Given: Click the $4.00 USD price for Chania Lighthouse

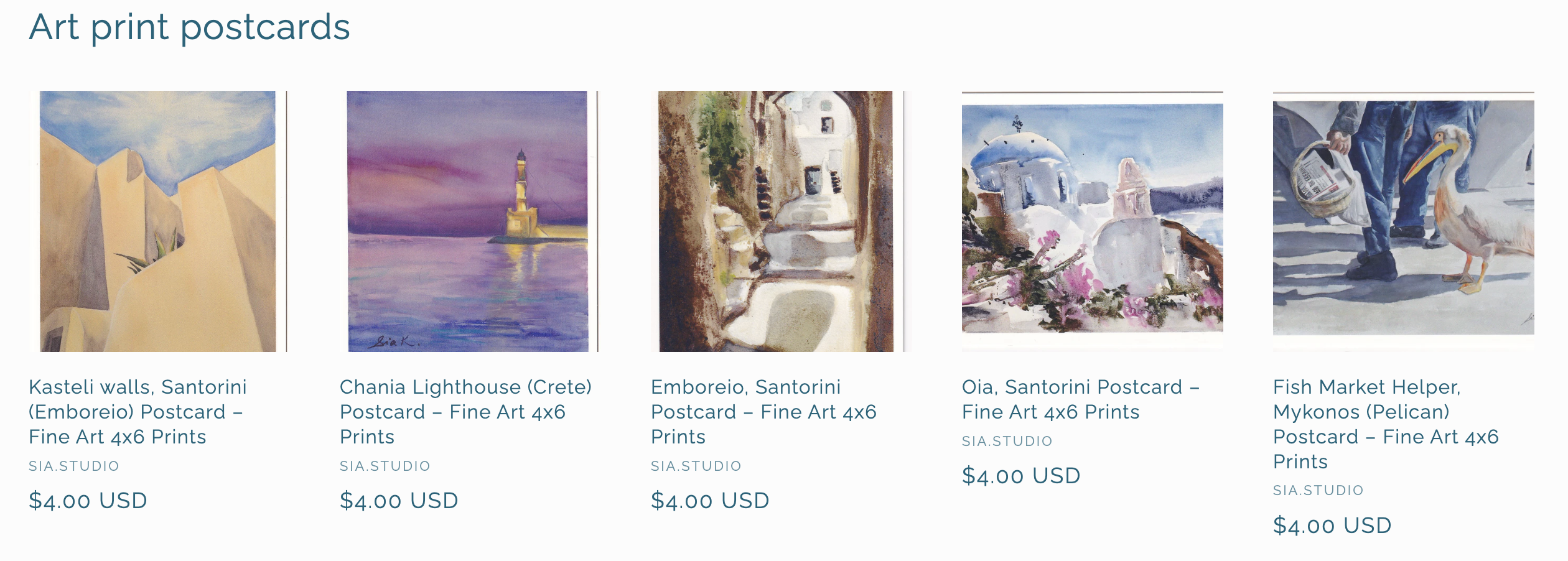Looking at the screenshot, I should pos(399,501).
